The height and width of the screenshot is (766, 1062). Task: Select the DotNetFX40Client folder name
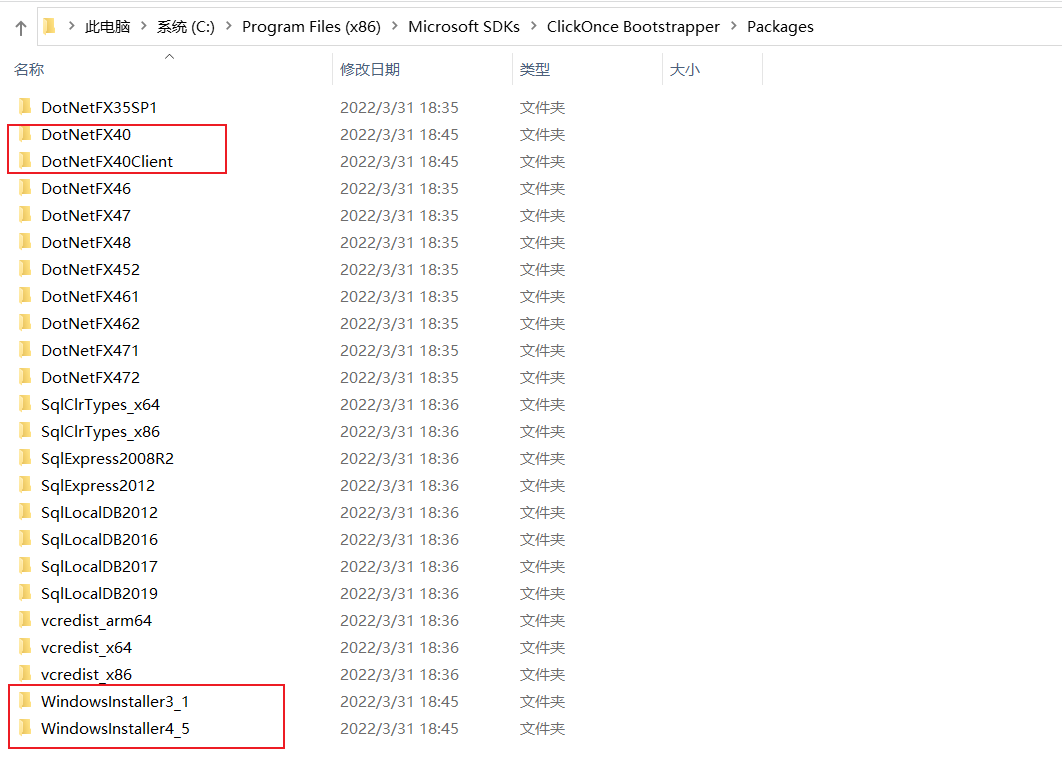tap(107, 161)
